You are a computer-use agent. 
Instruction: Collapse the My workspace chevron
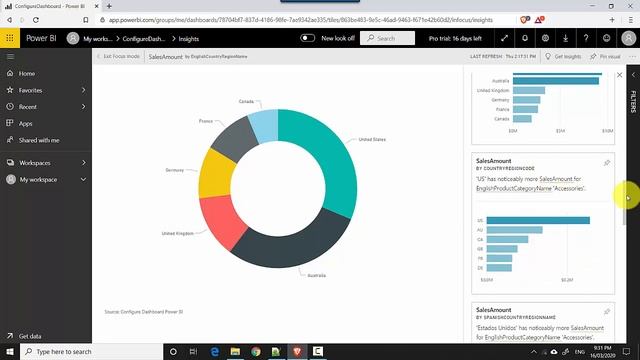(83, 179)
